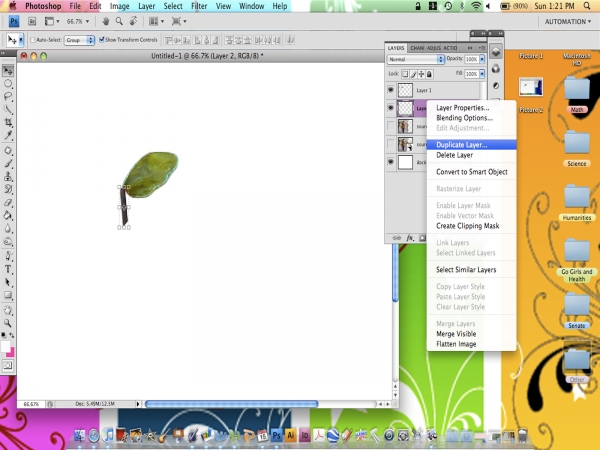Choose Blending Options... from context menu
600x450 pixels.
[x=464, y=118]
